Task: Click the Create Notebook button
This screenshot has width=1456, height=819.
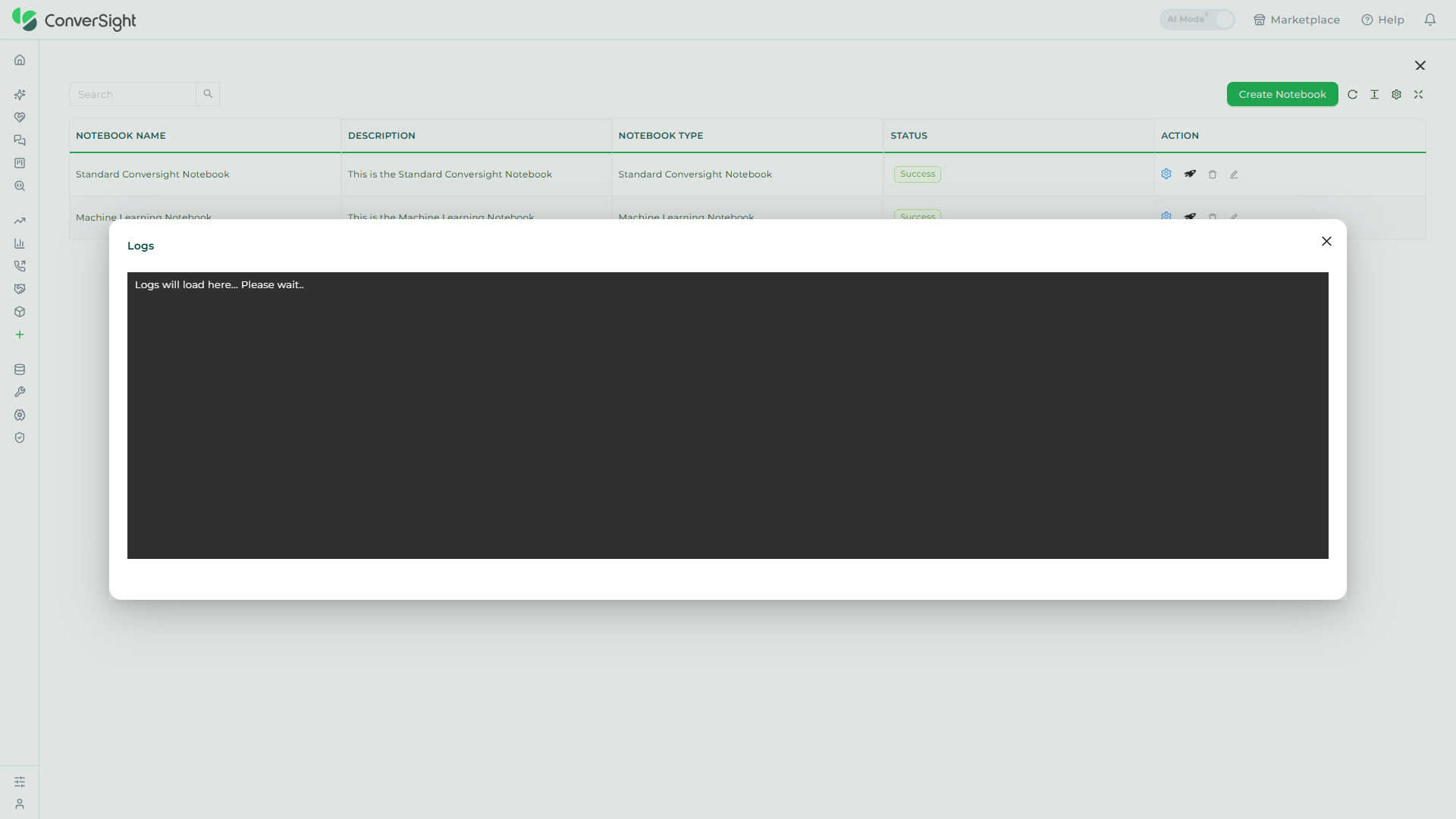Action: [x=1282, y=94]
